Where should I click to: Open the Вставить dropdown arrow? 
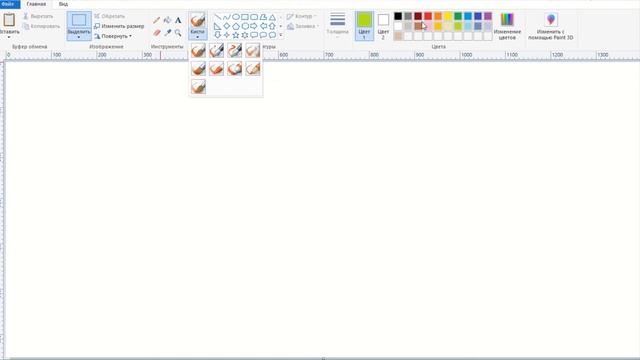pos(9,37)
